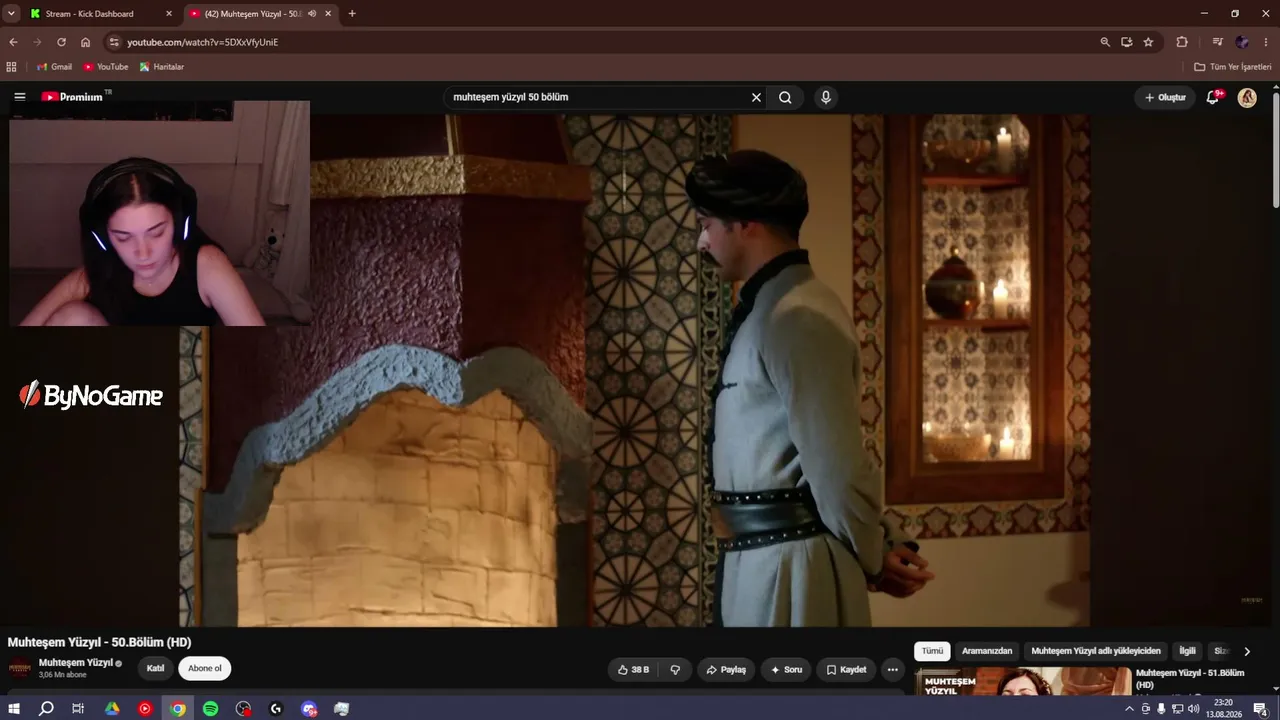Open the apps grid in bookmarks bar

pos(12,67)
